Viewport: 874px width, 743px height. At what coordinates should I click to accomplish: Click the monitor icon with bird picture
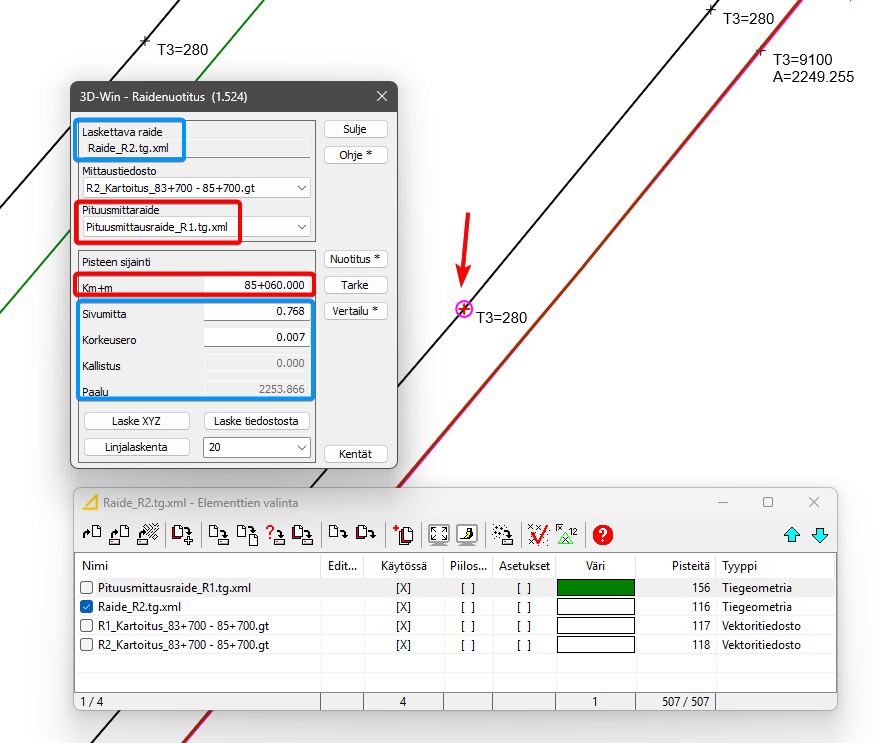click(466, 534)
